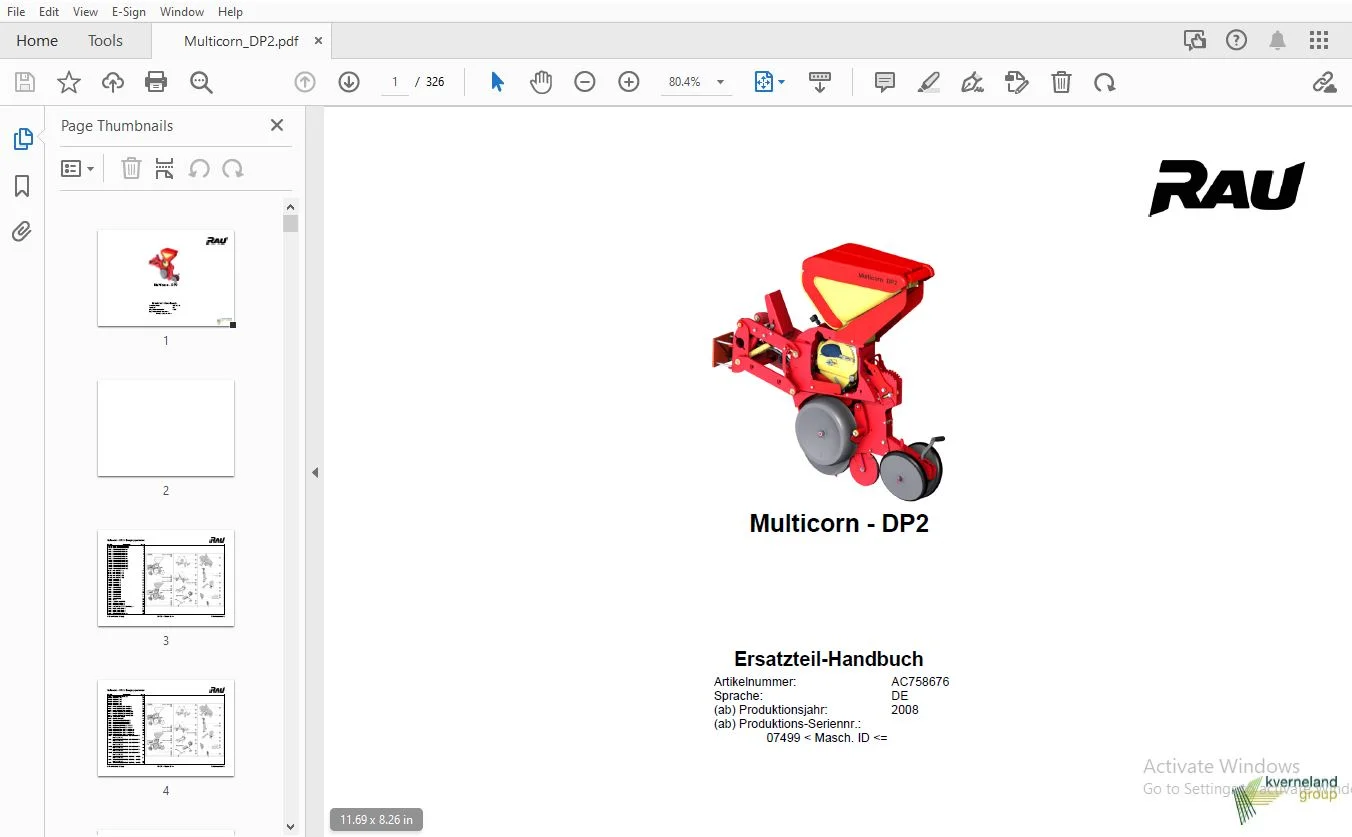Click the 11.69 x 8.26 in page size label
The width and height of the screenshot is (1352, 837).
(377, 820)
